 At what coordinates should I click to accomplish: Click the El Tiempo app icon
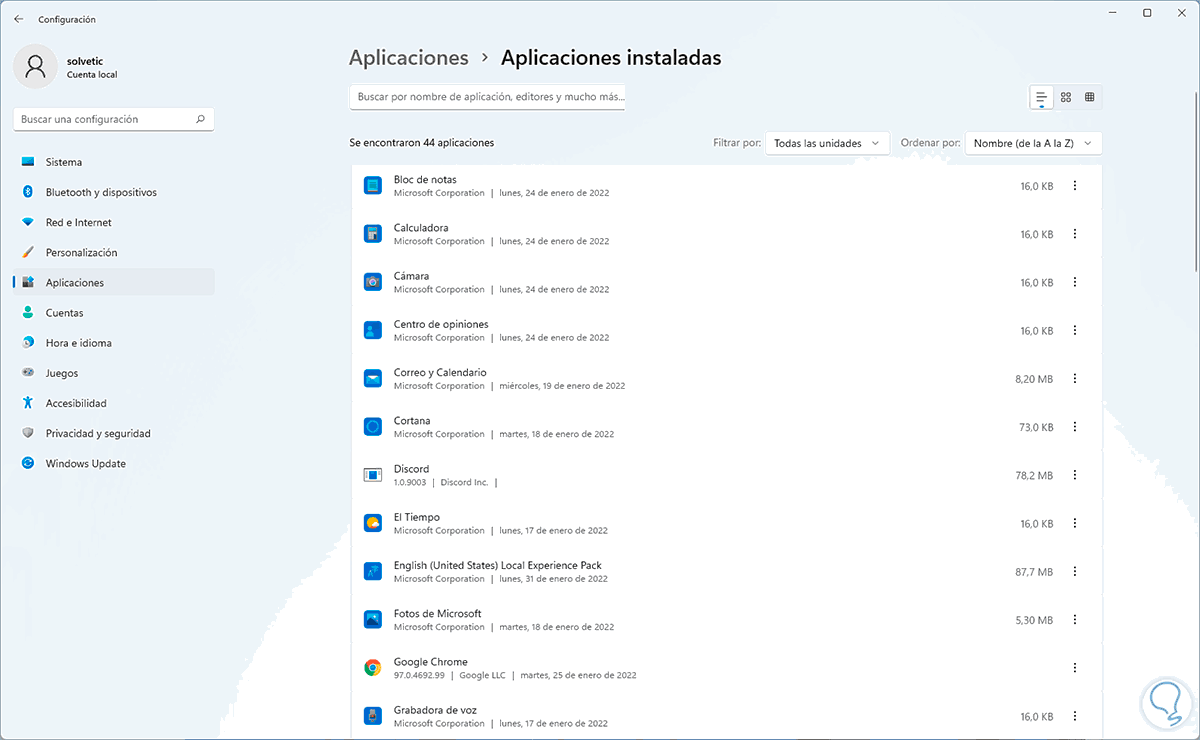point(373,523)
